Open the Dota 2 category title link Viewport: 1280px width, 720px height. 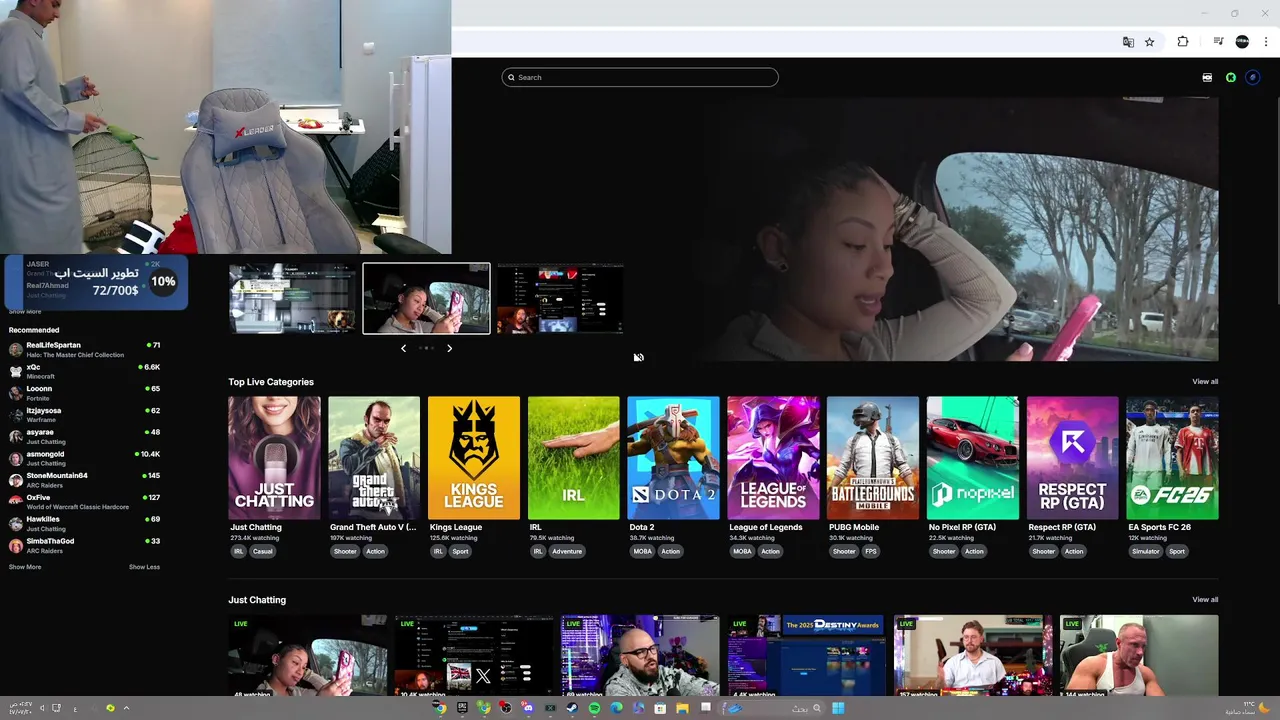[642, 527]
